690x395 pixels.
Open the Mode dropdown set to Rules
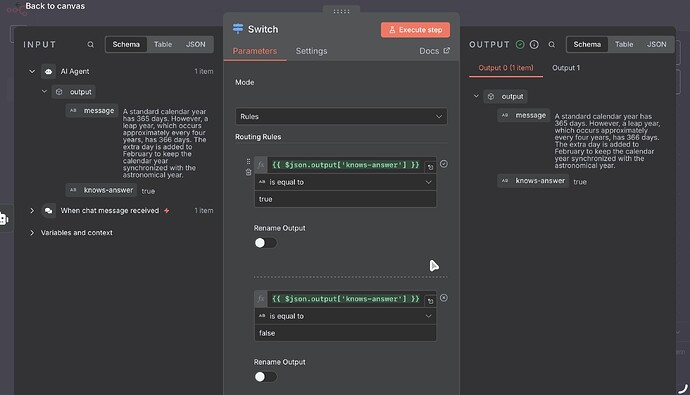click(x=341, y=117)
